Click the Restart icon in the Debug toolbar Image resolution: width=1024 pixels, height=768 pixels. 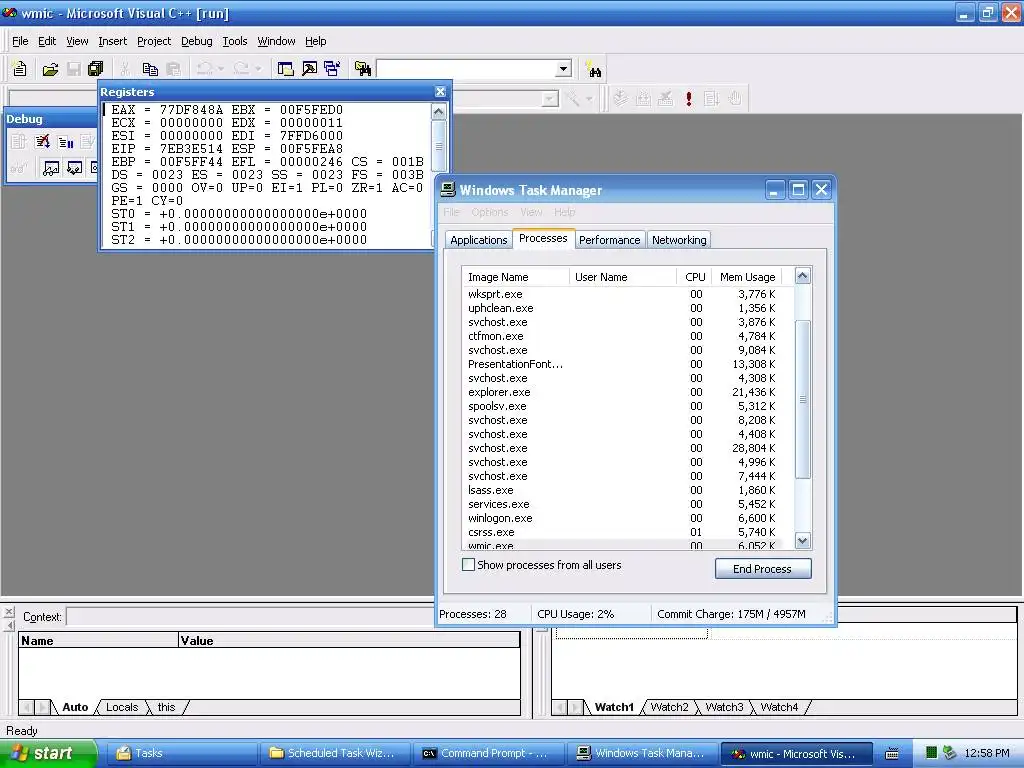pos(18,142)
